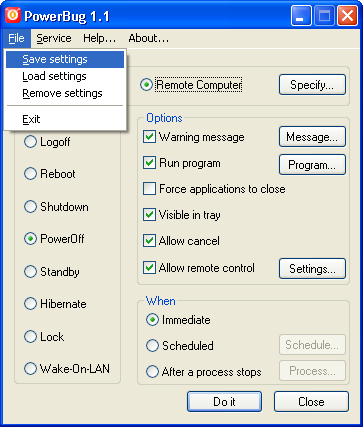Enable Force applications to close checkbox

point(149,189)
